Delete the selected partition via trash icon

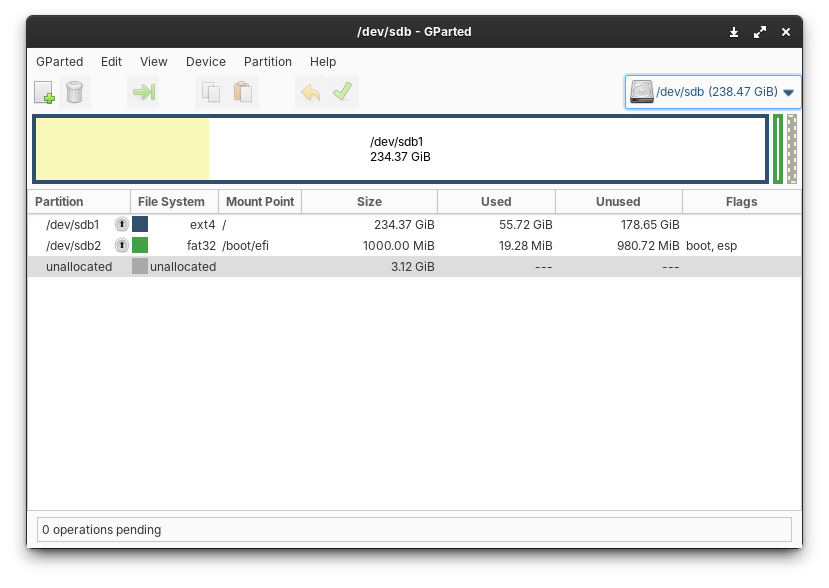[75, 92]
